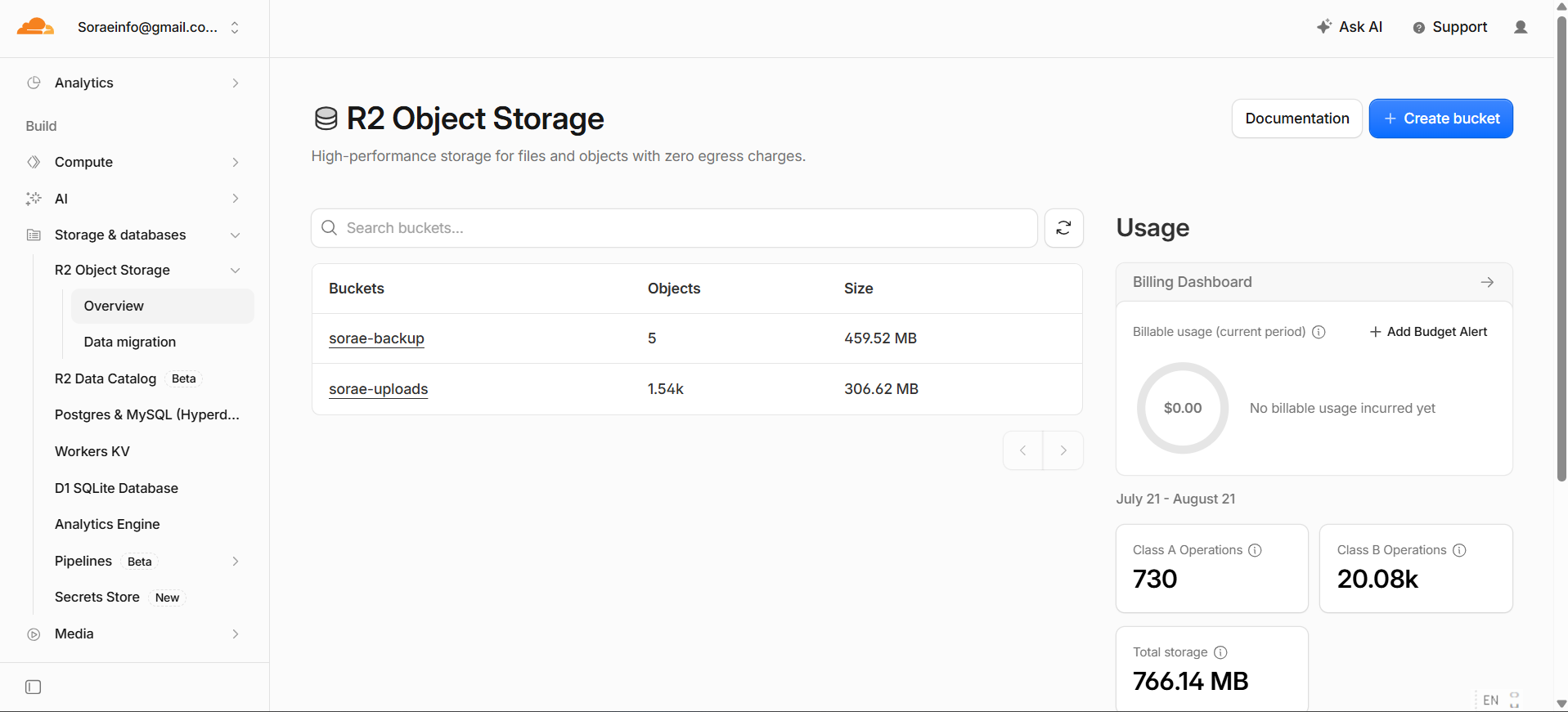Click Add Budget Alert

click(1428, 332)
